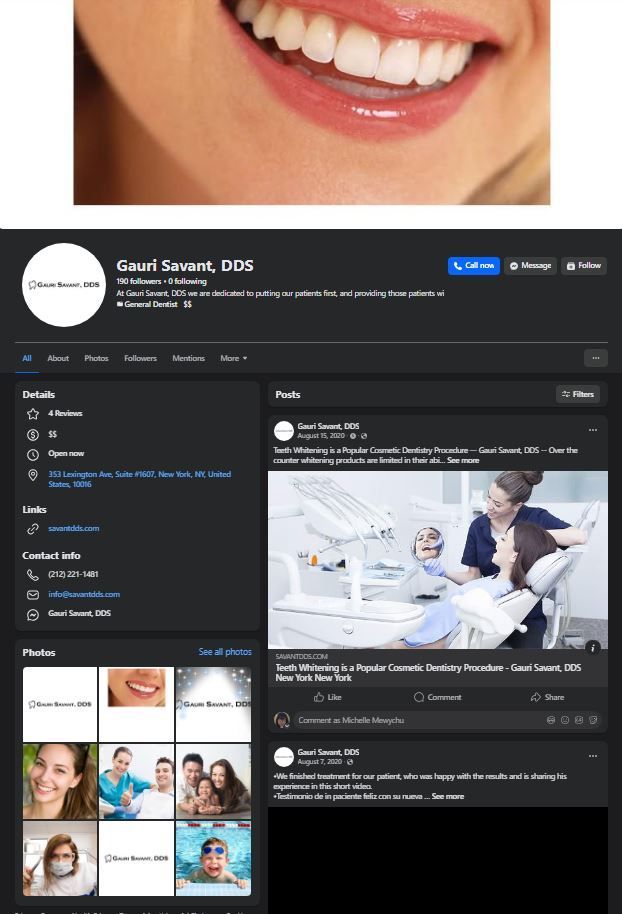Image resolution: width=622 pixels, height=914 pixels.
Task: Click the chain link icon under Links
Action: [33, 529]
